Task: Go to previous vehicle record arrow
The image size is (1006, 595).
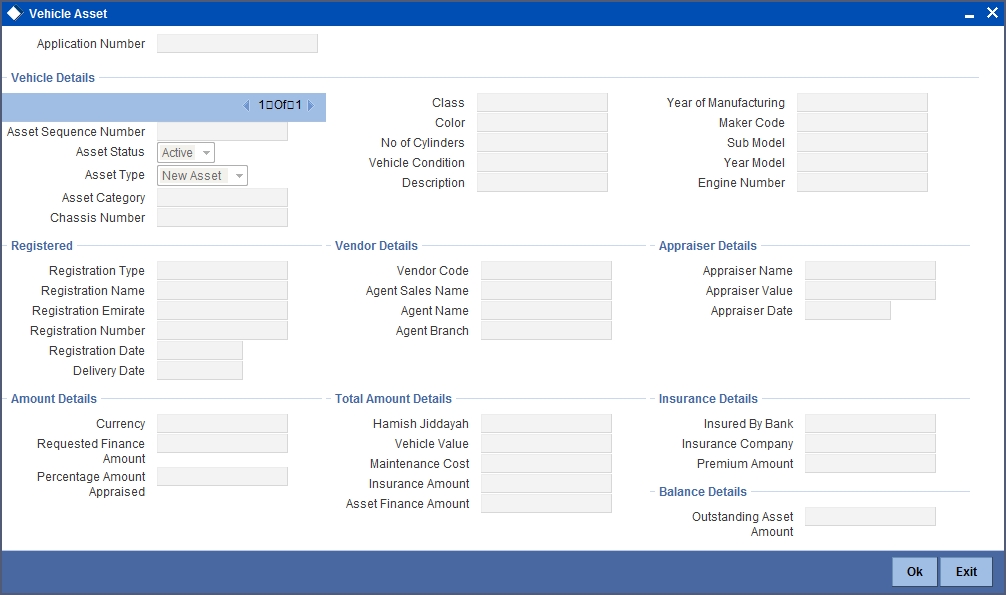Action: point(246,105)
